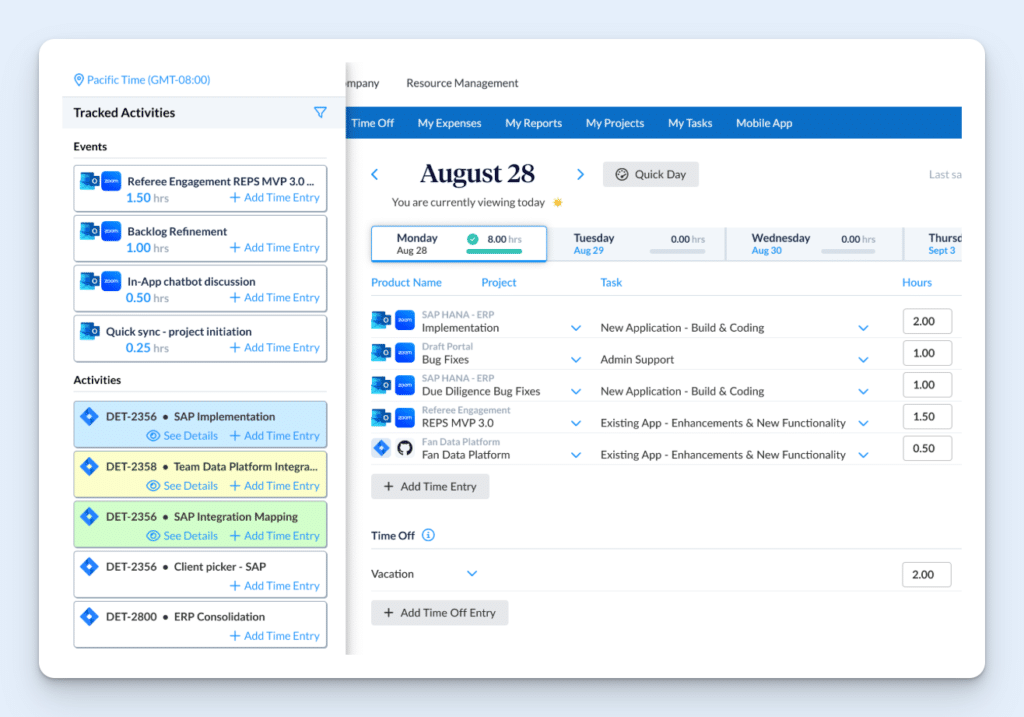
Task: Click Outlook icon in Bug Fixes entry row
Action: 381,352
